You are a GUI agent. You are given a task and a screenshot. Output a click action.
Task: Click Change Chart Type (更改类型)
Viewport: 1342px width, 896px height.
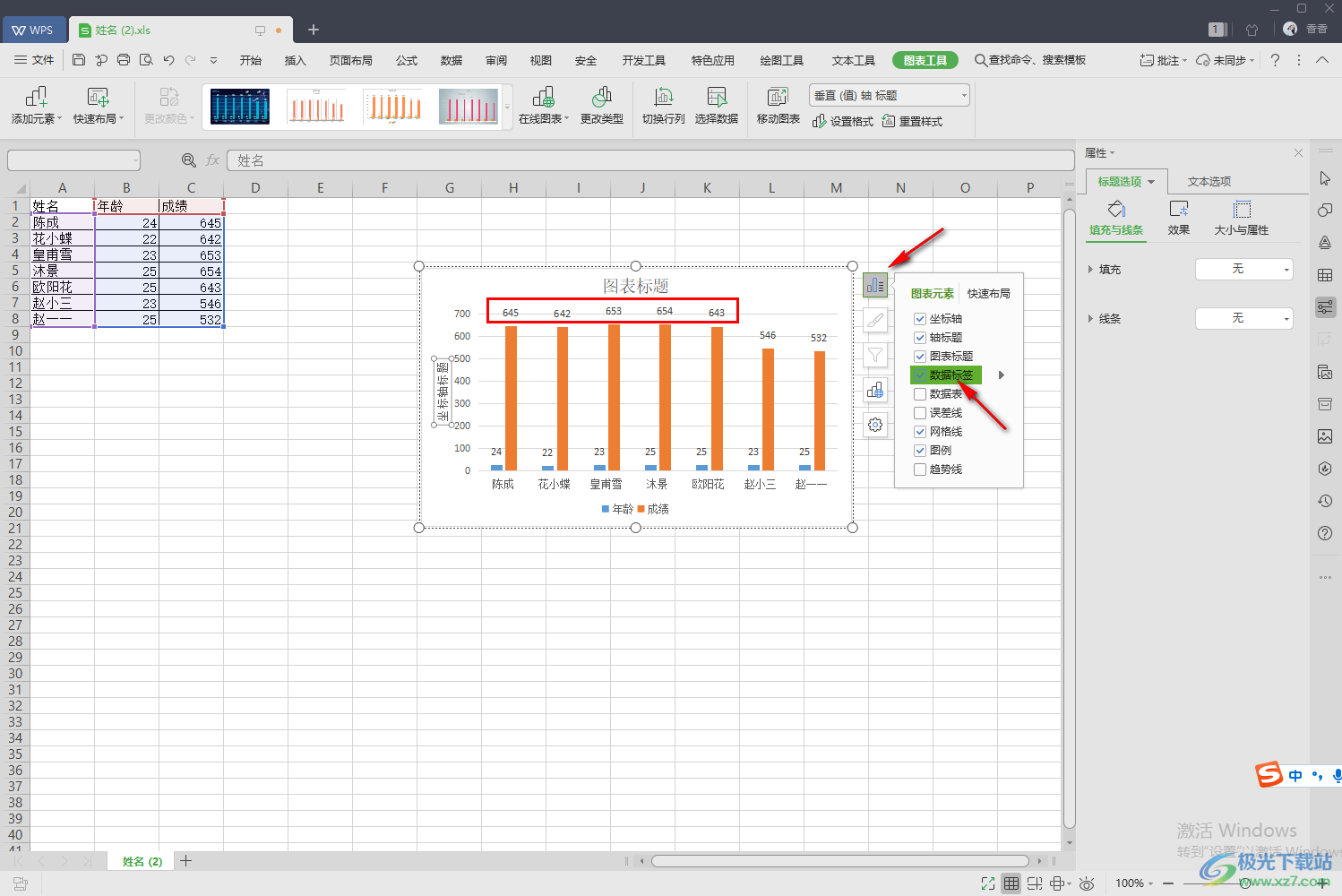602,105
